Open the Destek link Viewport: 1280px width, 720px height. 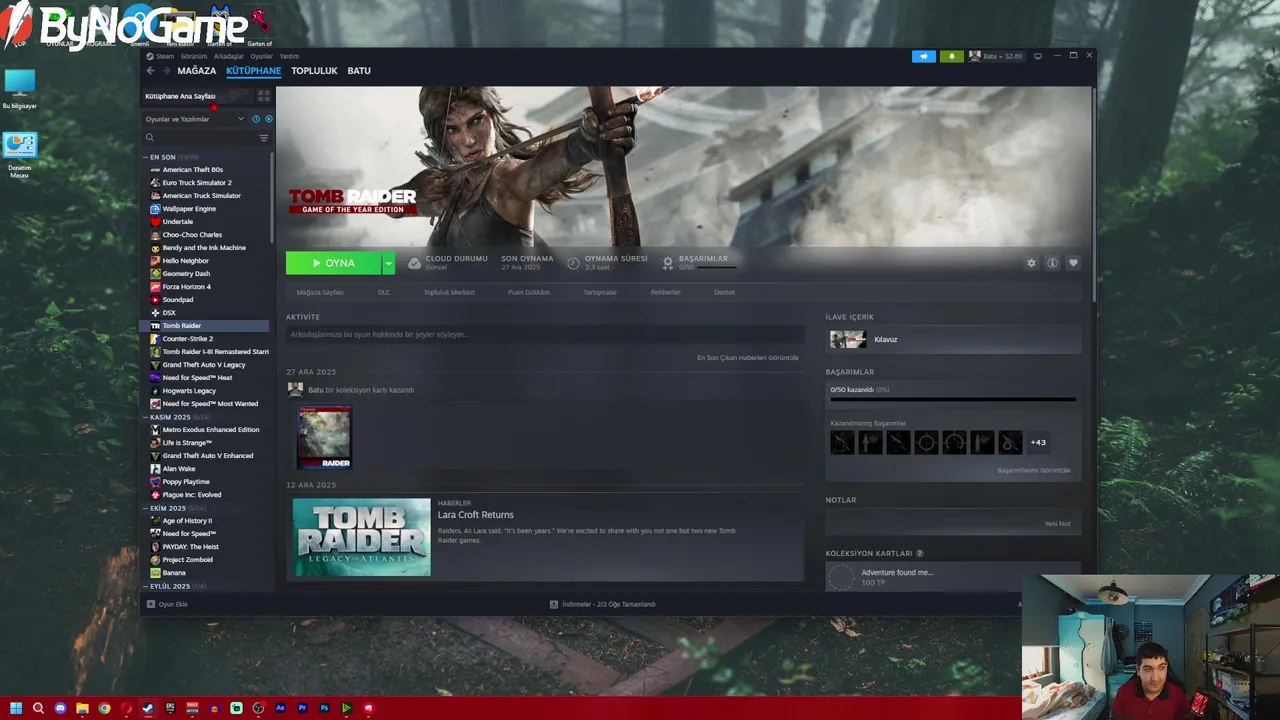[725, 292]
